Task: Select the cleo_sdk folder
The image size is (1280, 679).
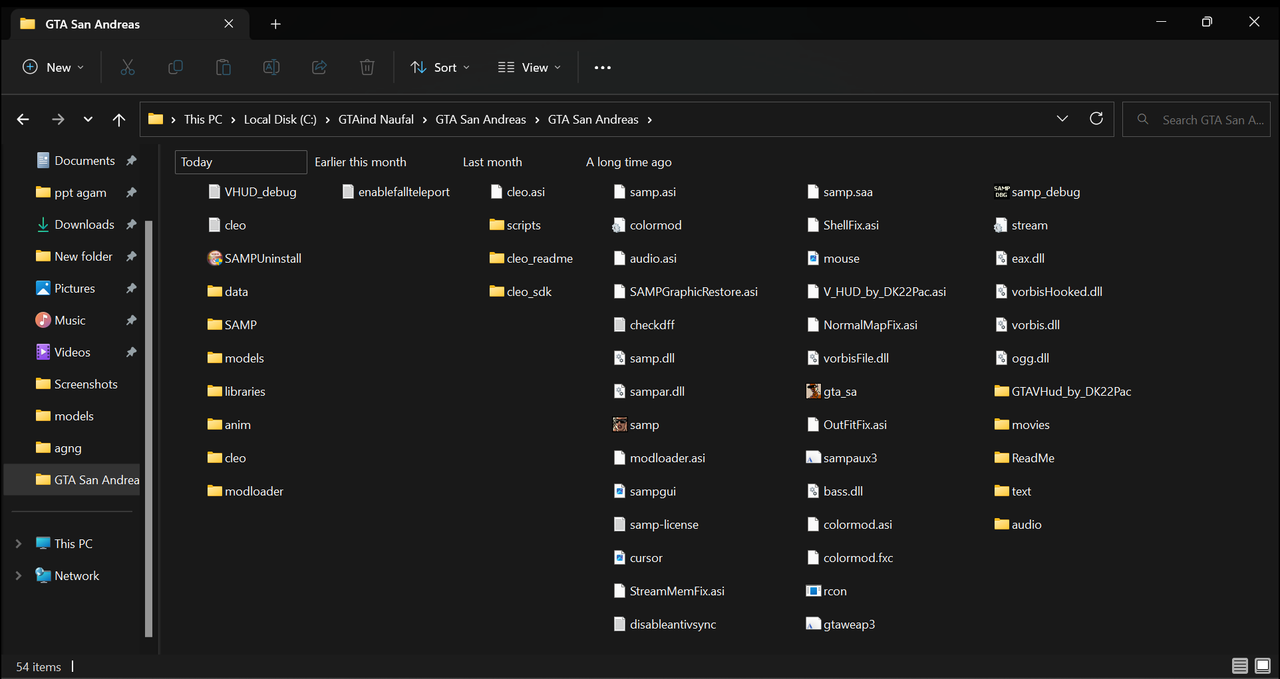Action: tap(520, 291)
